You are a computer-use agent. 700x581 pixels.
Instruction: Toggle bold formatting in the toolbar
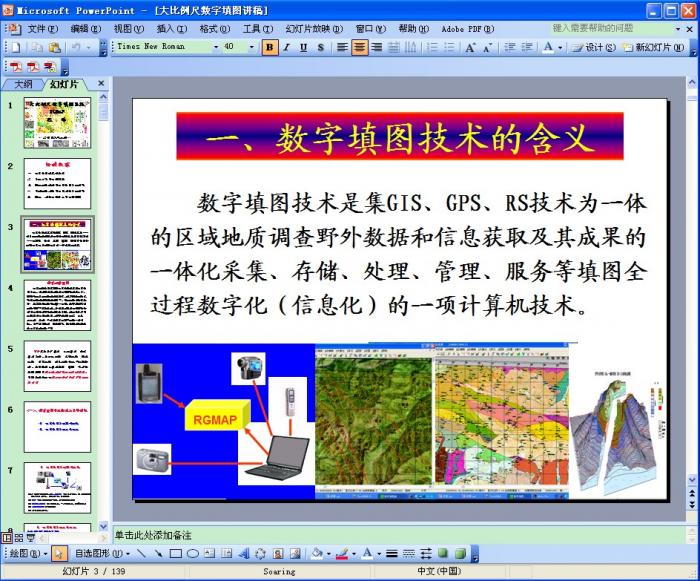click(x=270, y=47)
